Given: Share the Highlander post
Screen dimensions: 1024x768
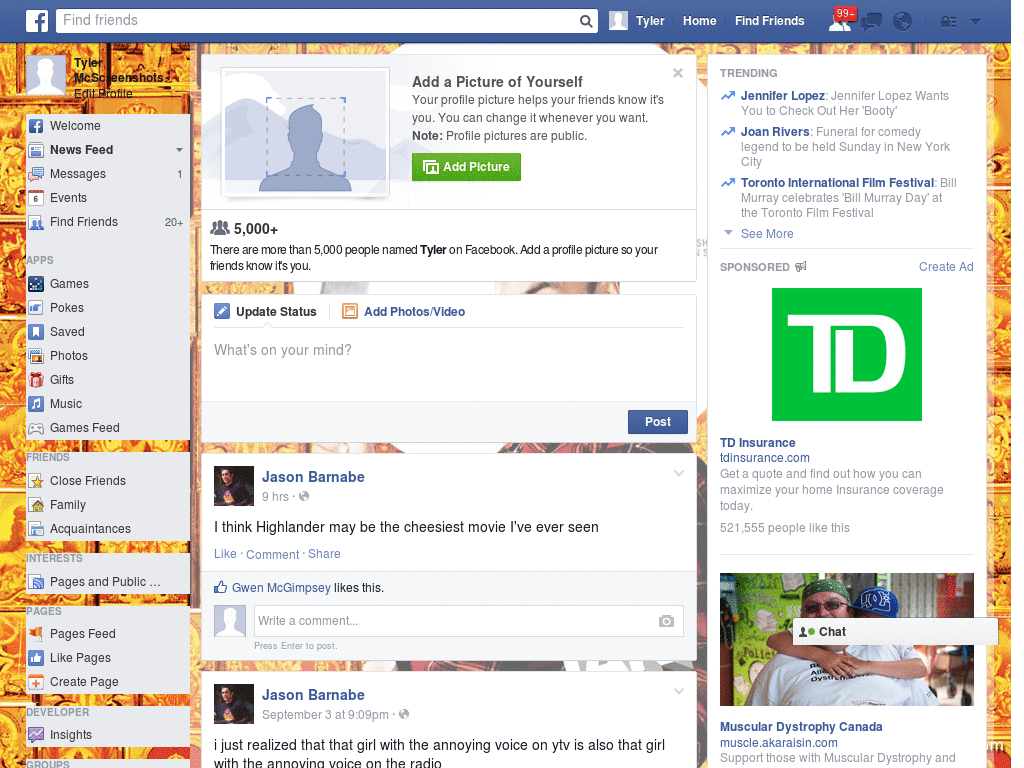Looking at the screenshot, I should 324,554.
